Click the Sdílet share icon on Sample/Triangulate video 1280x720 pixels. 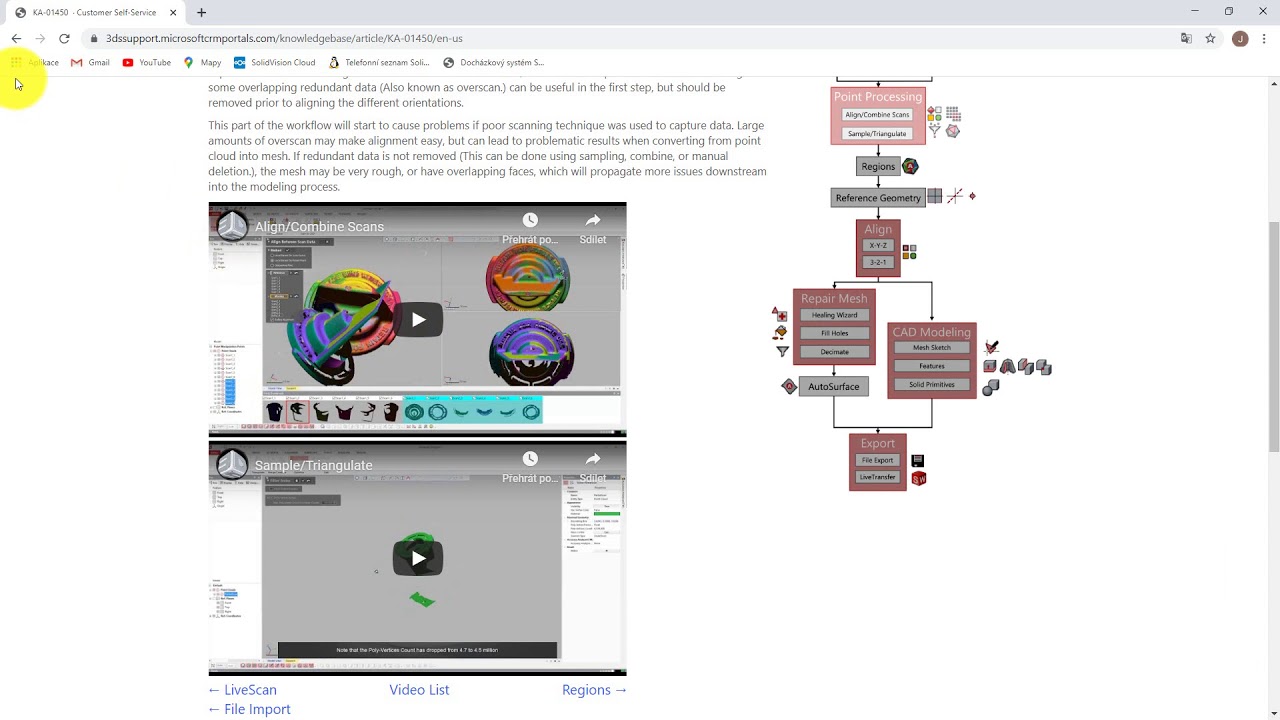592,457
